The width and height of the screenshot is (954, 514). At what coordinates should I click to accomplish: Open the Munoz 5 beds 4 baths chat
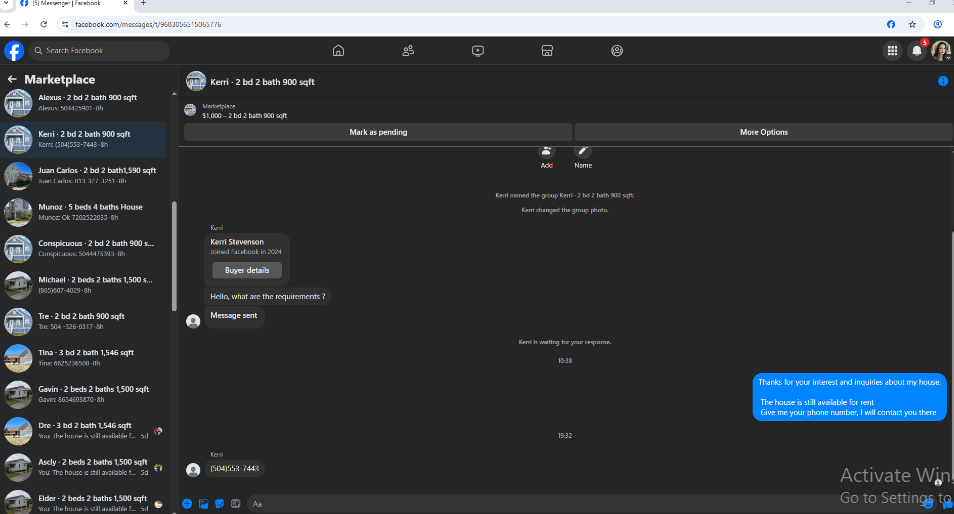(83, 212)
